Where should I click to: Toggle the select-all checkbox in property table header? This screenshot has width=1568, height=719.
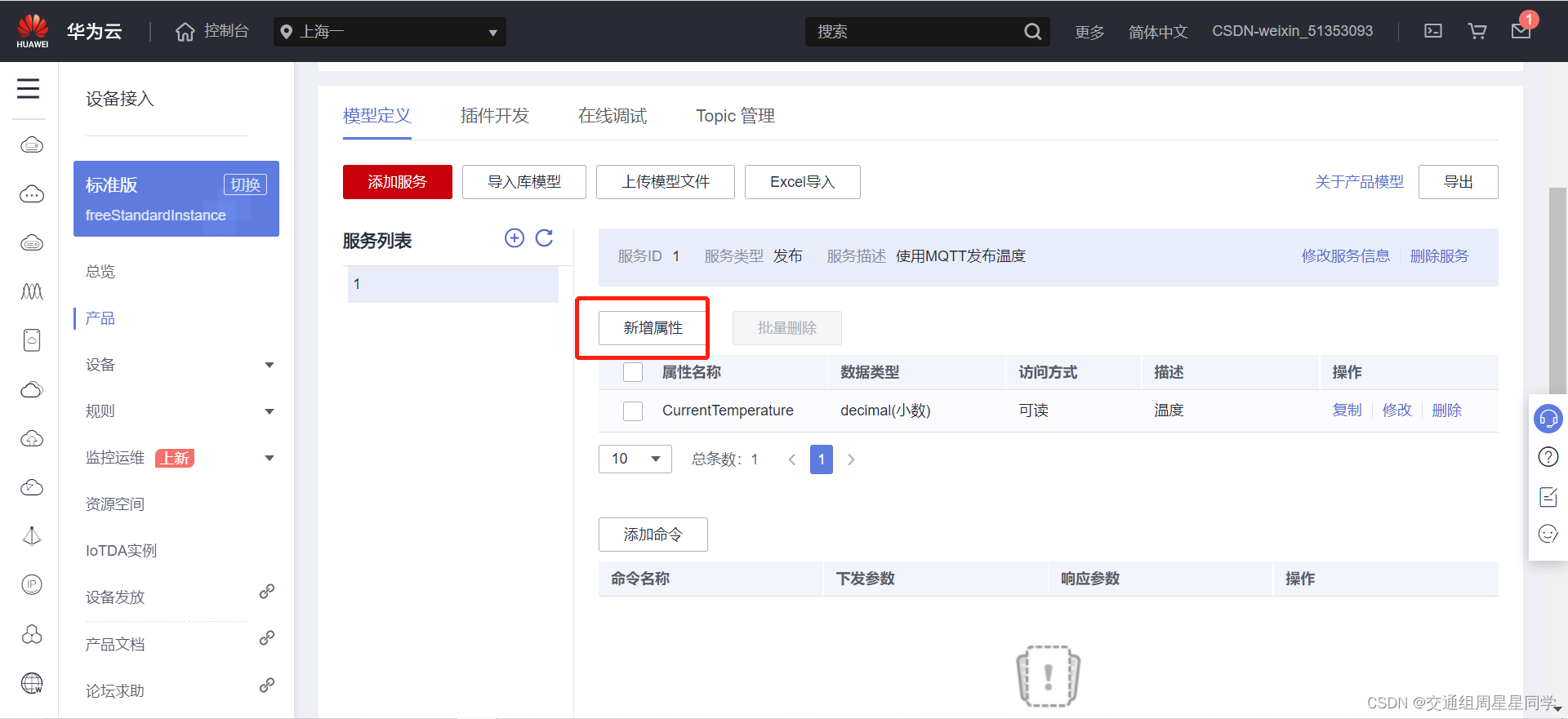tap(633, 372)
